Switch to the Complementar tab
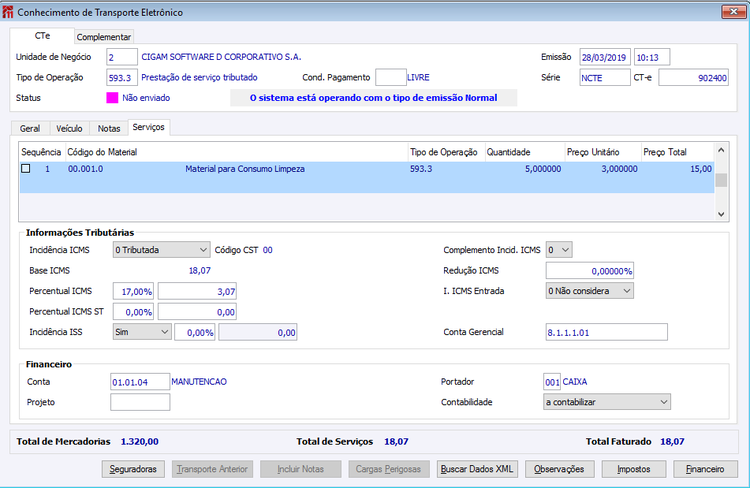Viewport: 750px width, 488px height. [x=104, y=37]
